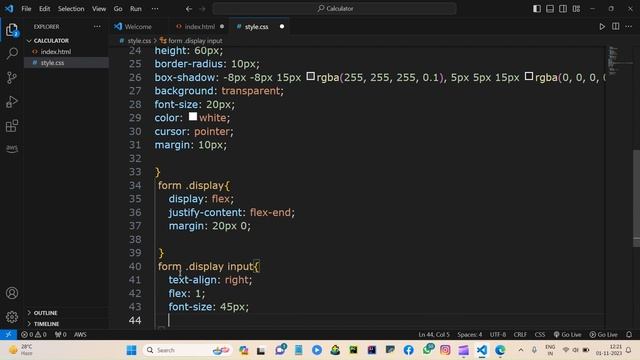The width and height of the screenshot is (640, 360).
Task: Click AWS status bar item
Action: click(80, 334)
